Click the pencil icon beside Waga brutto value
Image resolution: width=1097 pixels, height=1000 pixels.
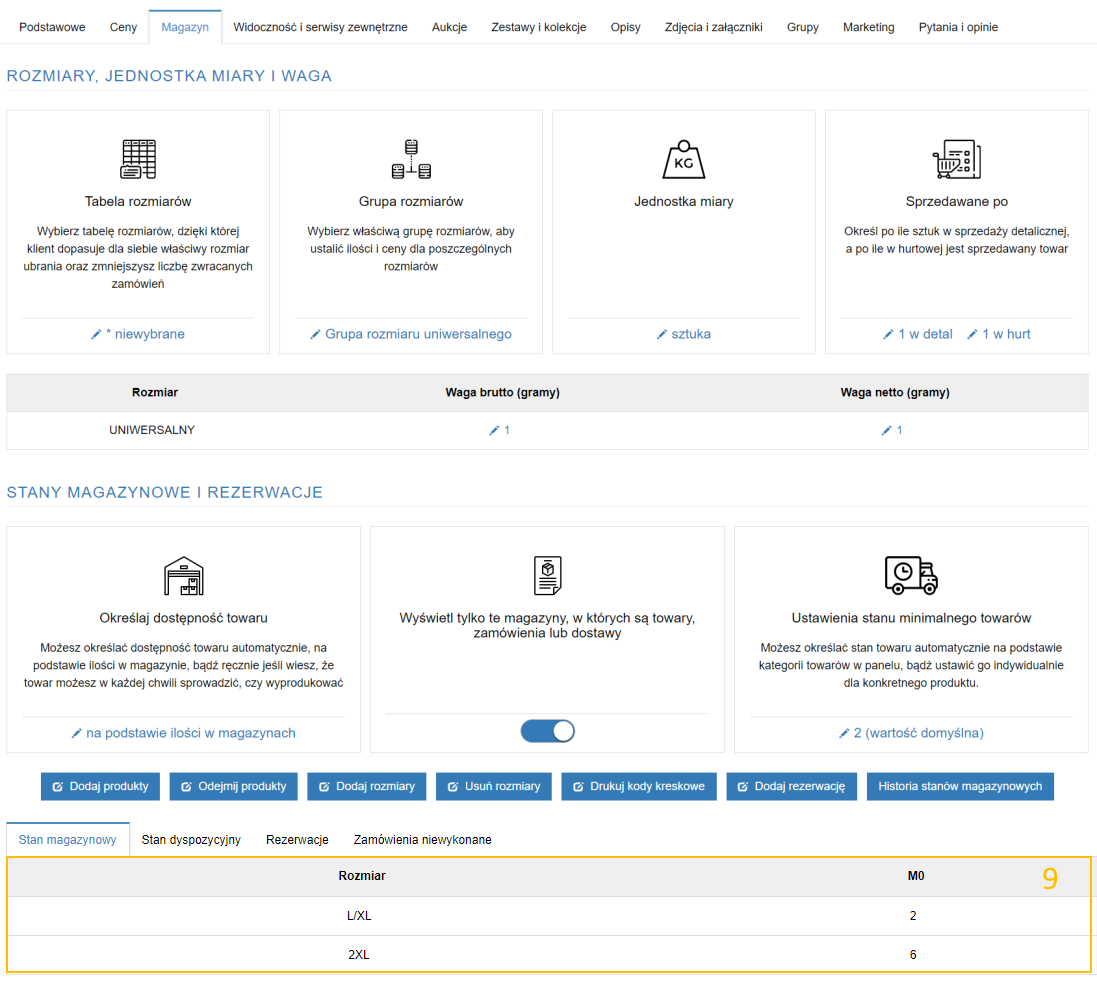pos(494,431)
